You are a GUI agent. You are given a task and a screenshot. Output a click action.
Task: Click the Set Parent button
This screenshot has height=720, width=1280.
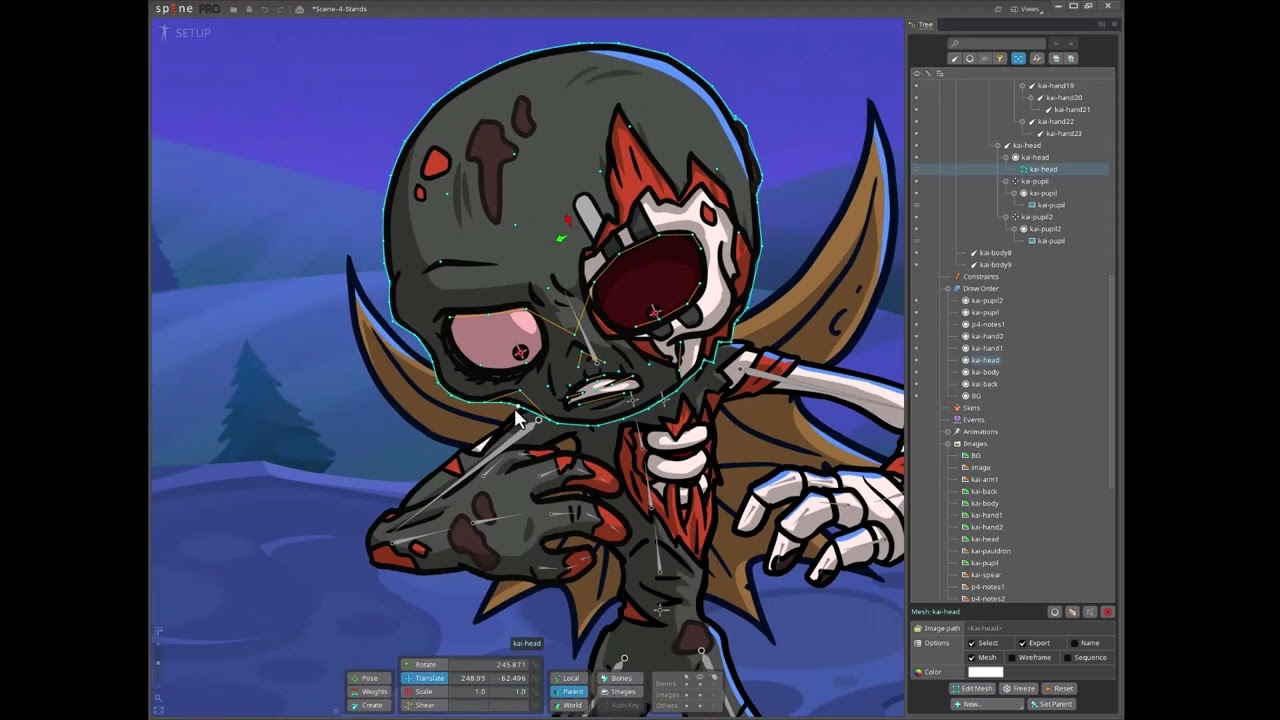pos(1052,704)
